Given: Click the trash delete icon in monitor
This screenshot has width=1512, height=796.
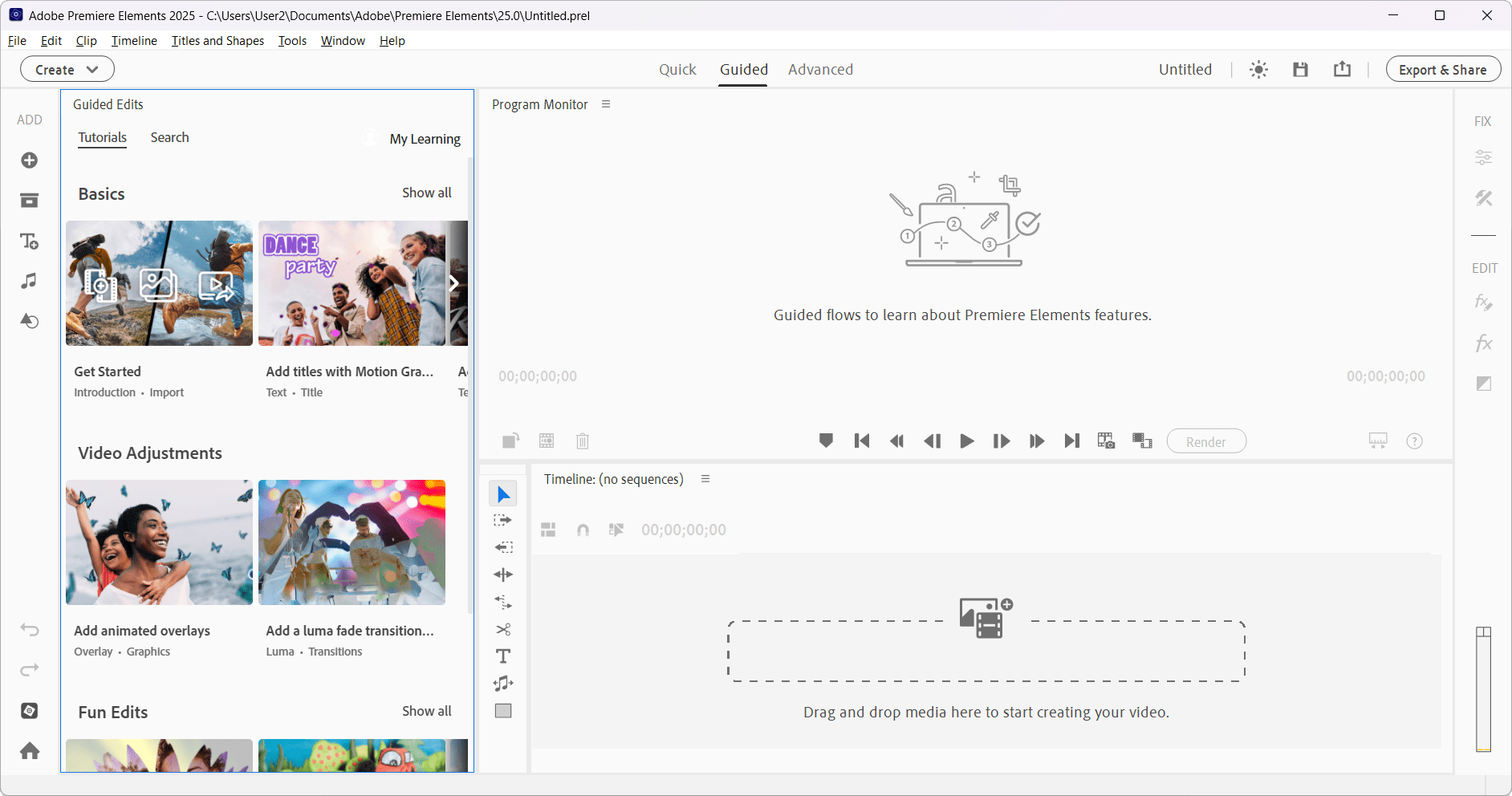Looking at the screenshot, I should 583,441.
